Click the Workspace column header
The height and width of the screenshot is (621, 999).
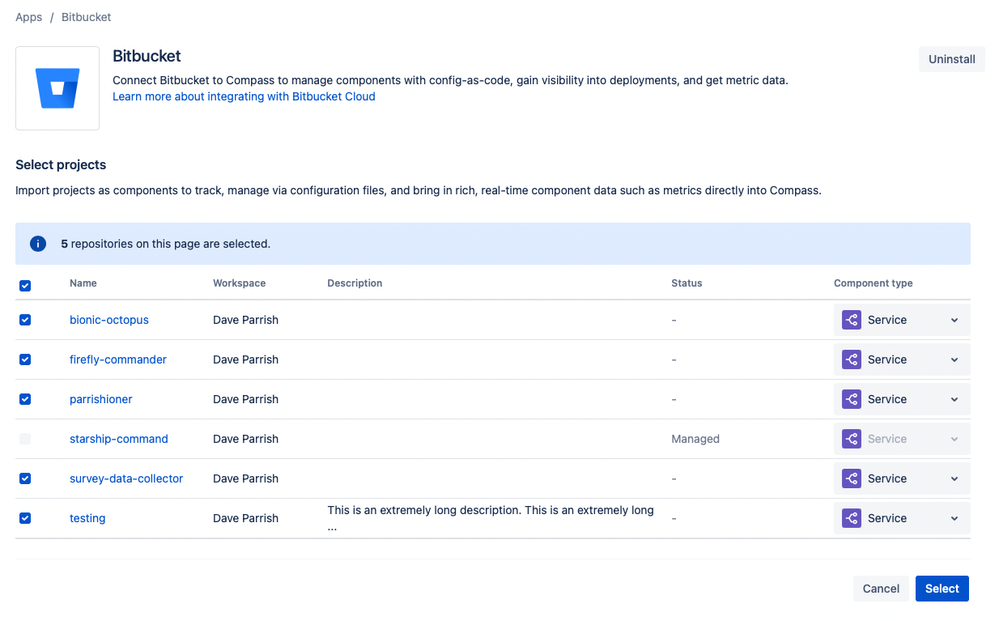(239, 283)
